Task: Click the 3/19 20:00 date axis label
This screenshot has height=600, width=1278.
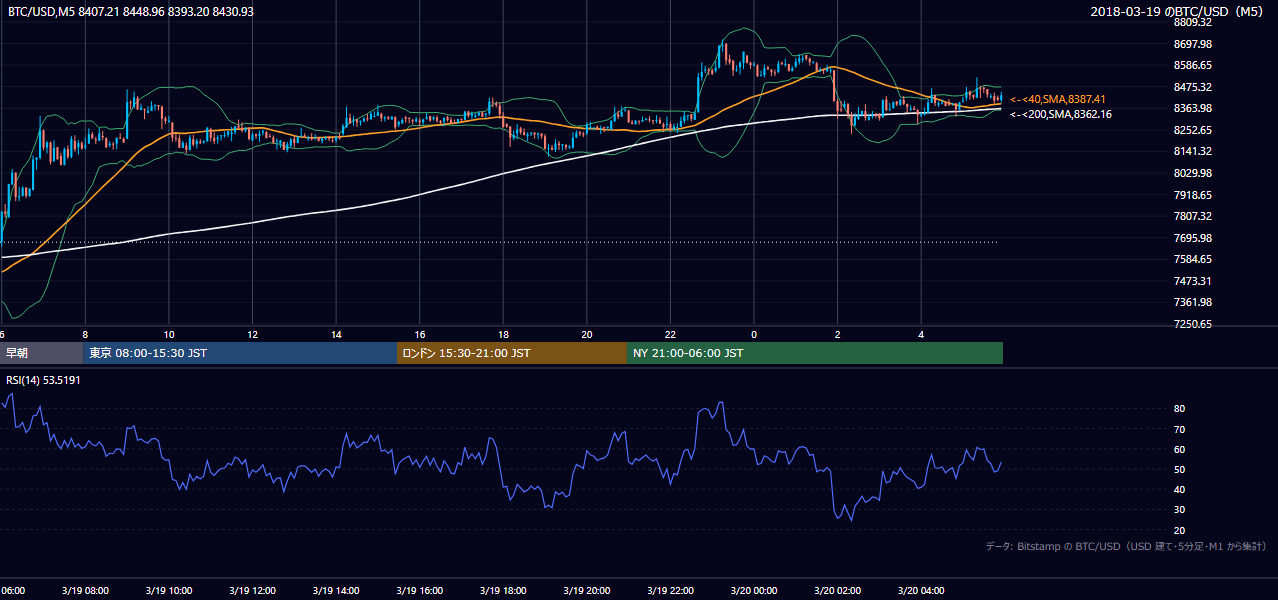Action: point(585,591)
